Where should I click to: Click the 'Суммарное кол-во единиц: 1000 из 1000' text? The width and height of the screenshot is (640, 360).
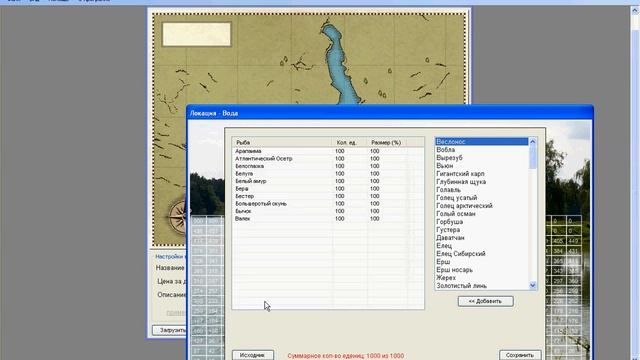[346, 356]
